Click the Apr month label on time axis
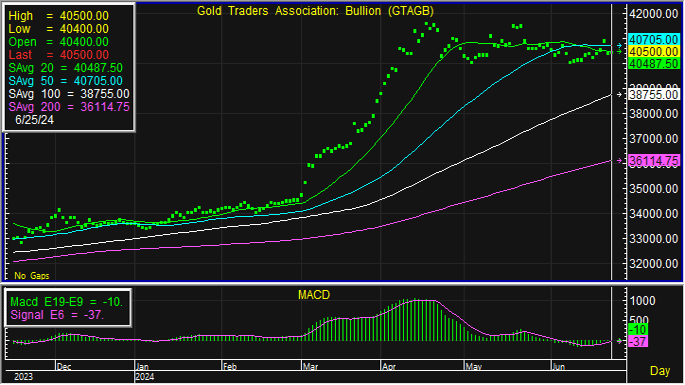685x385 pixels. [x=389, y=367]
